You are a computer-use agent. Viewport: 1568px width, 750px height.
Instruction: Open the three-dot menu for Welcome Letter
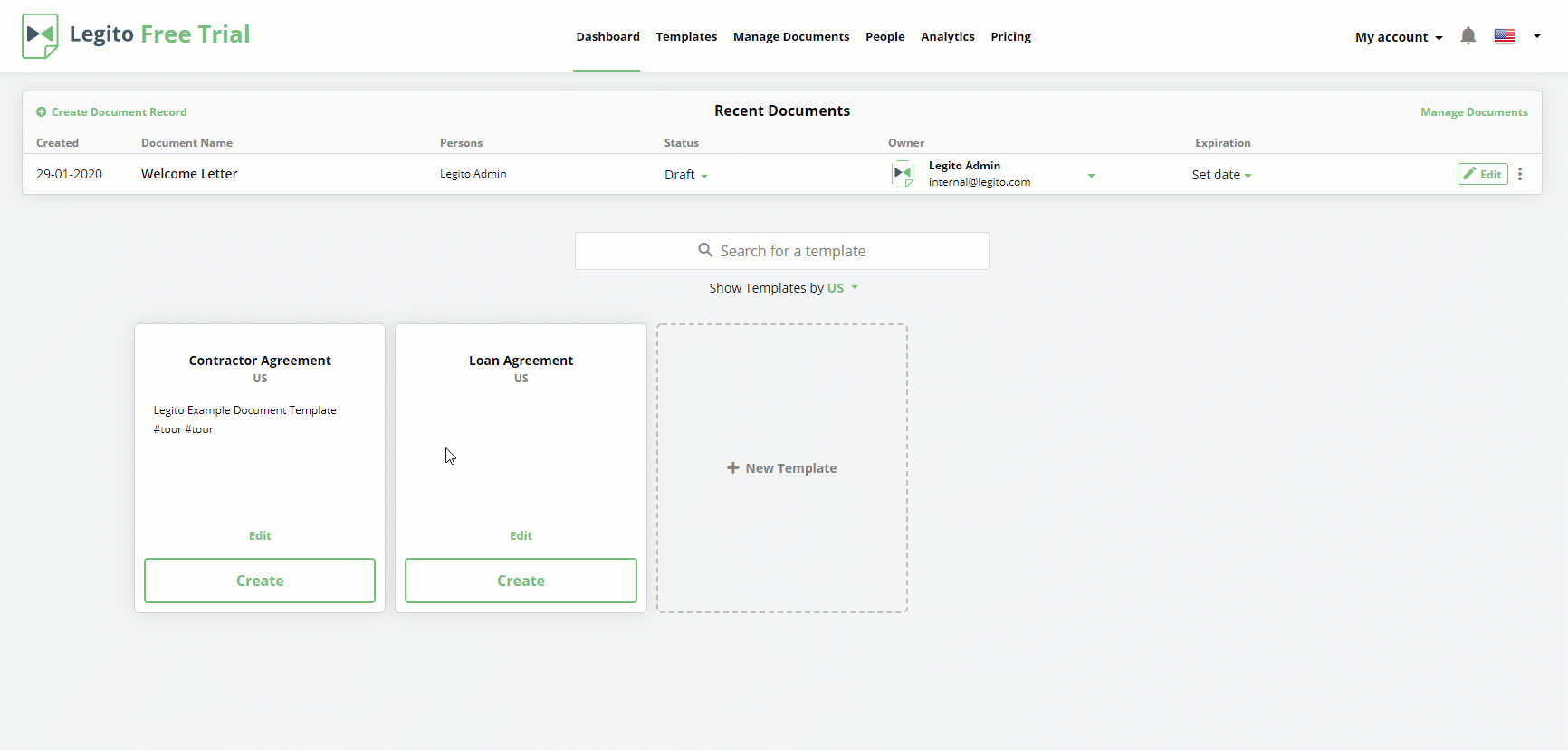click(x=1520, y=174)
